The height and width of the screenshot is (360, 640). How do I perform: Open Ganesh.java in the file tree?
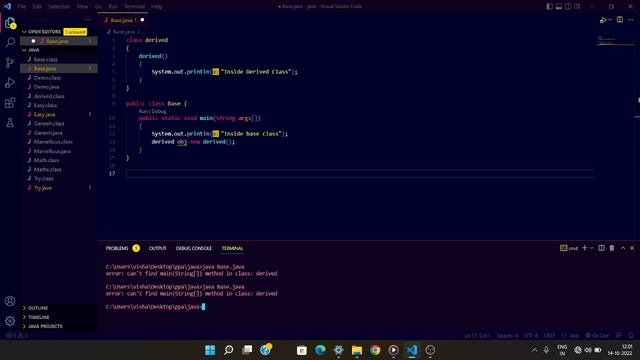click(59, 133)
